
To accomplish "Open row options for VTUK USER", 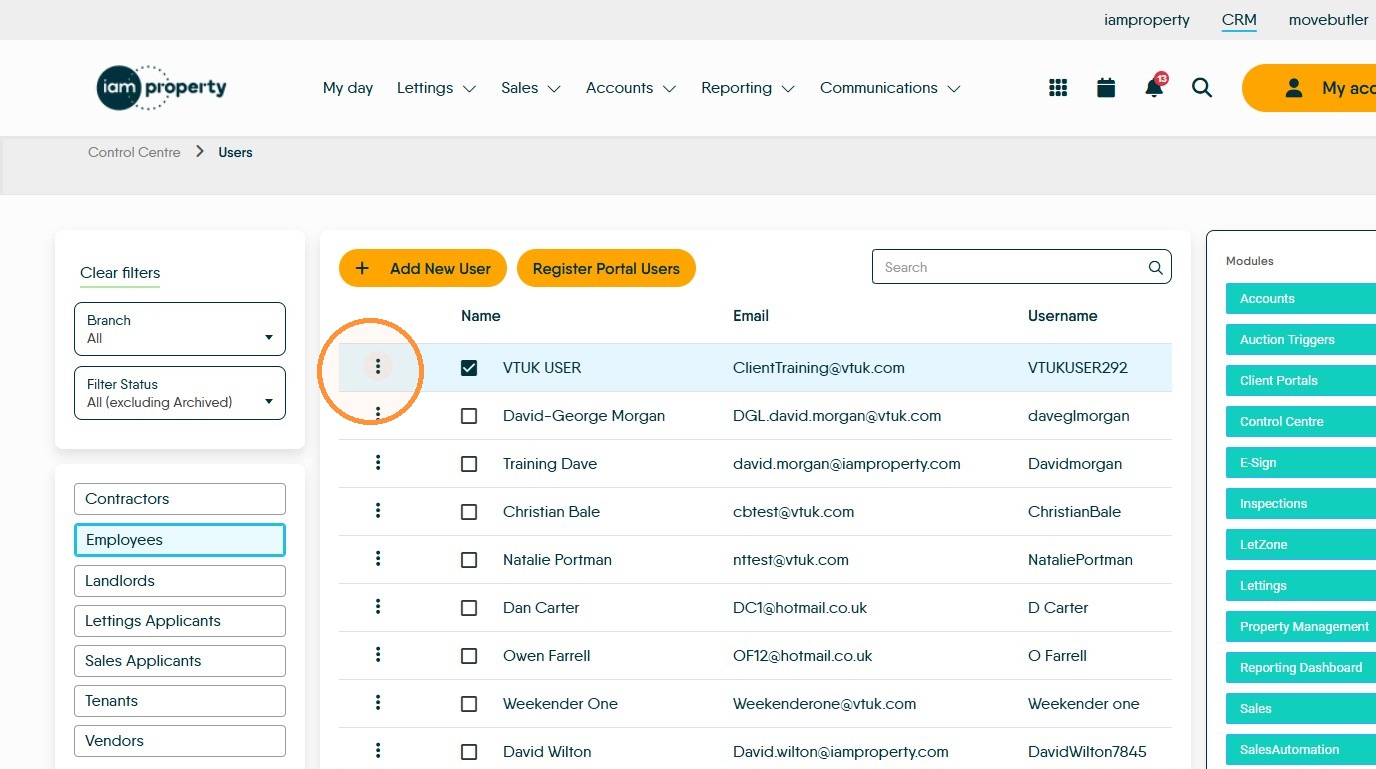I will [x=378, y=367].
